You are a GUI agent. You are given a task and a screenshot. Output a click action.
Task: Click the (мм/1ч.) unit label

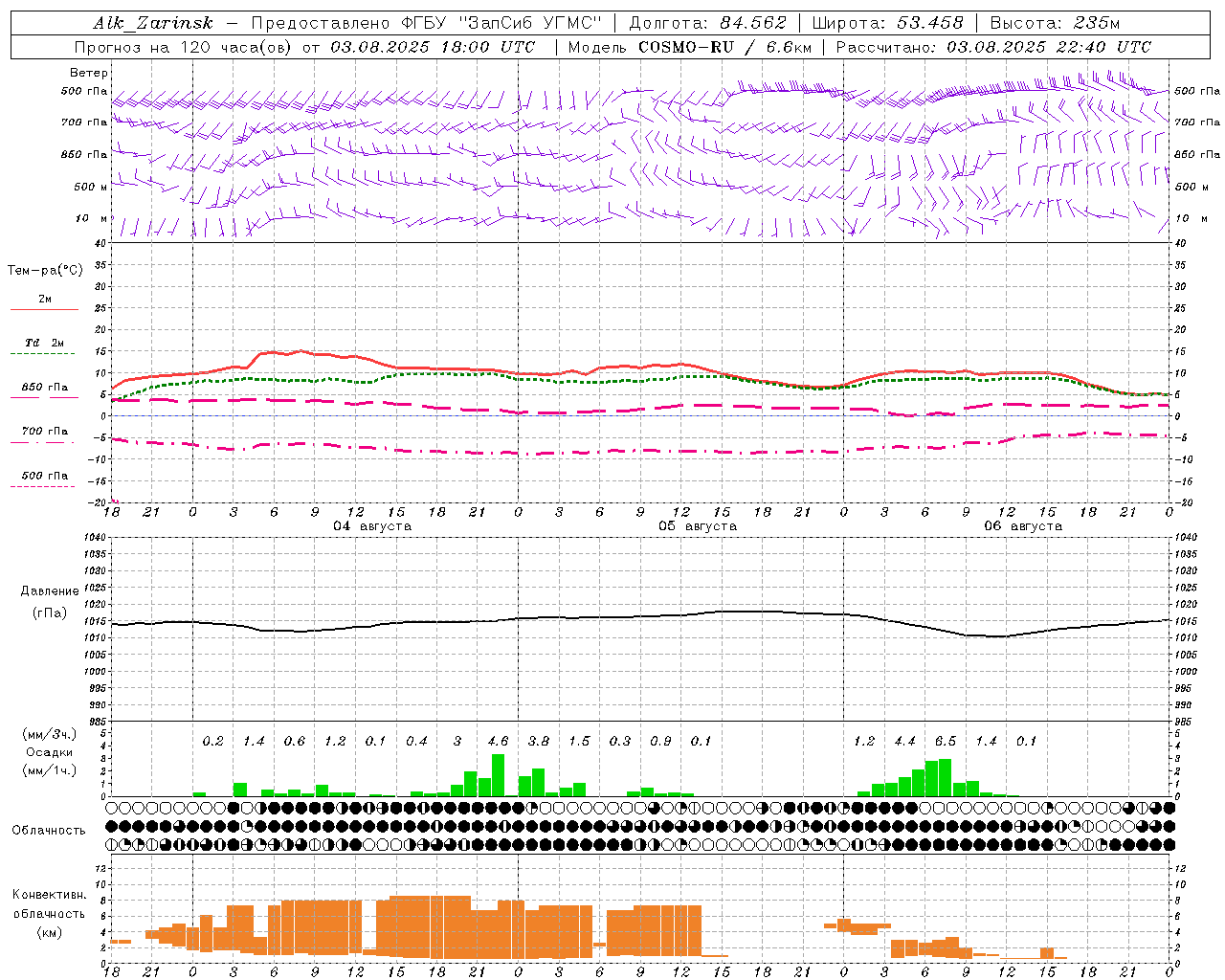49,770
